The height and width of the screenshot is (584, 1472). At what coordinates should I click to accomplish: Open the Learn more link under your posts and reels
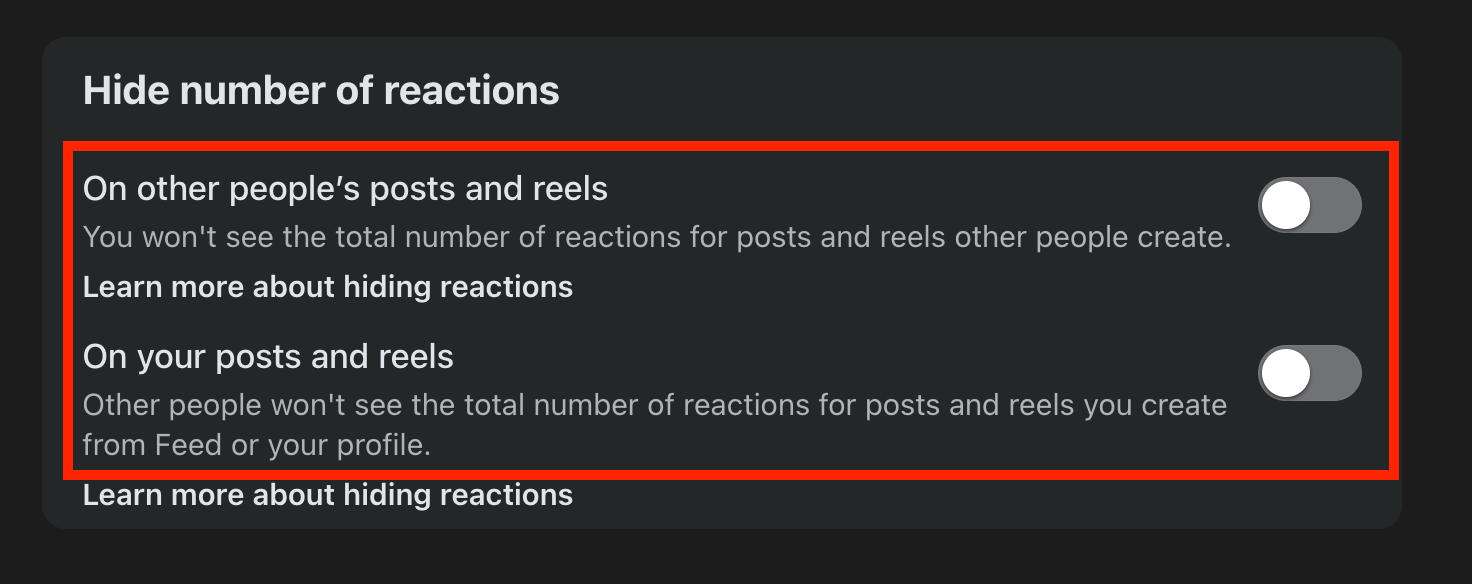click(x=327, y=495)
